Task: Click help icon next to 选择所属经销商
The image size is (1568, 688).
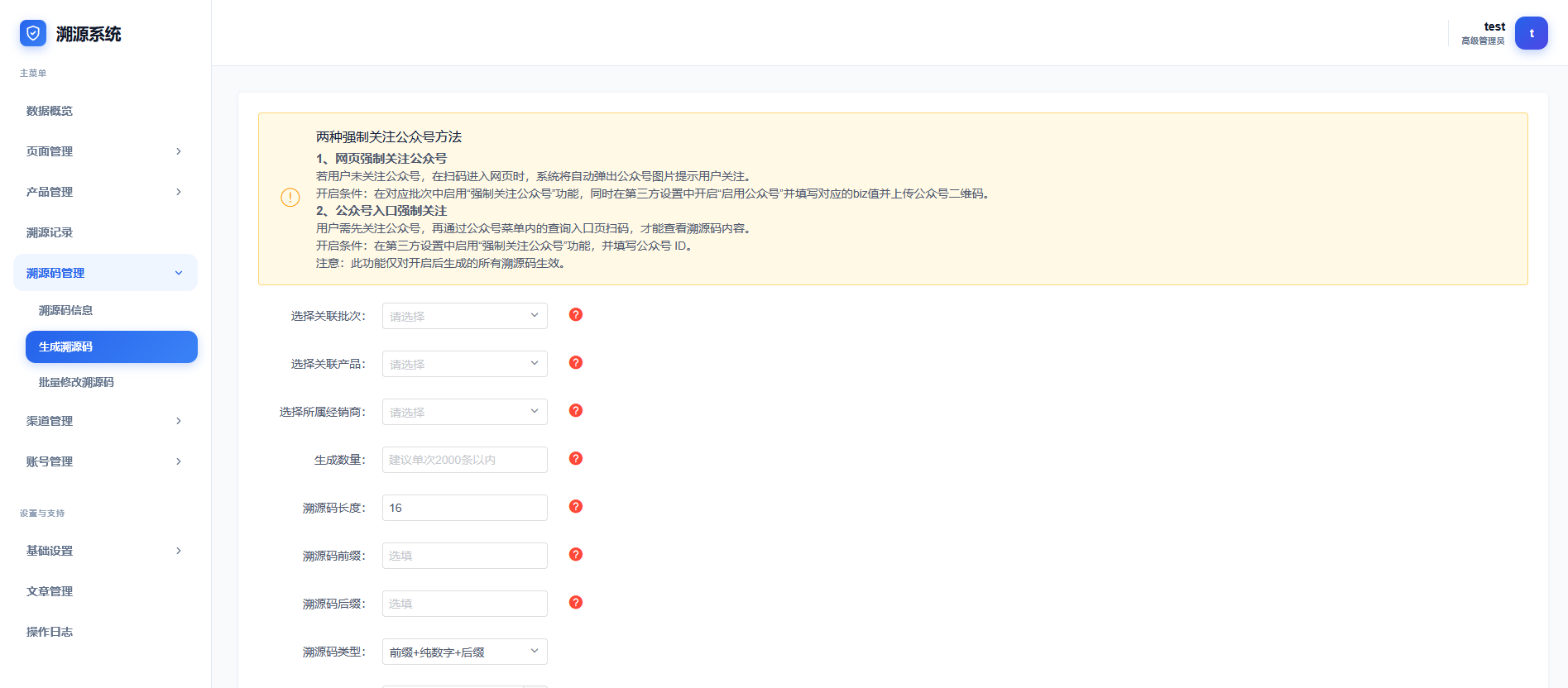Action: point(576,410)
